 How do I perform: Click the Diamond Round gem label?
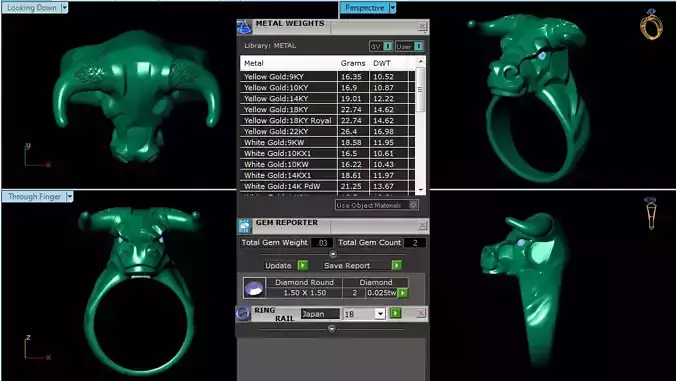(x=304, y=282)
